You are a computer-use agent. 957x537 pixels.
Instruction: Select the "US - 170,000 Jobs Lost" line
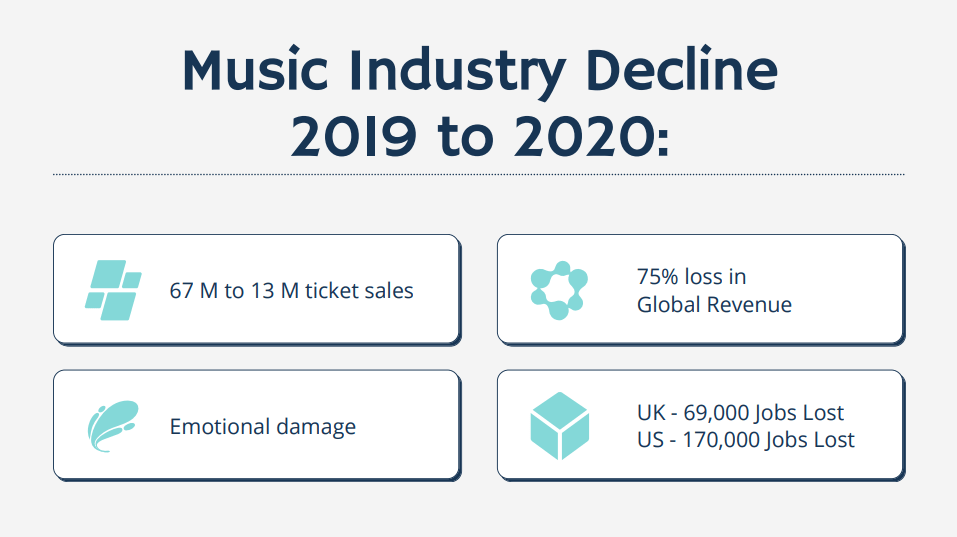(745, 440)
